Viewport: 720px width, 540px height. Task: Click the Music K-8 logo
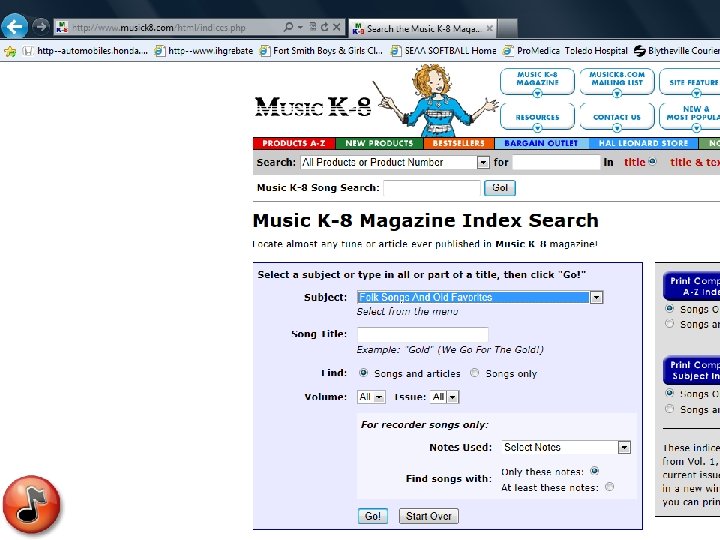(x=313, y=107)
